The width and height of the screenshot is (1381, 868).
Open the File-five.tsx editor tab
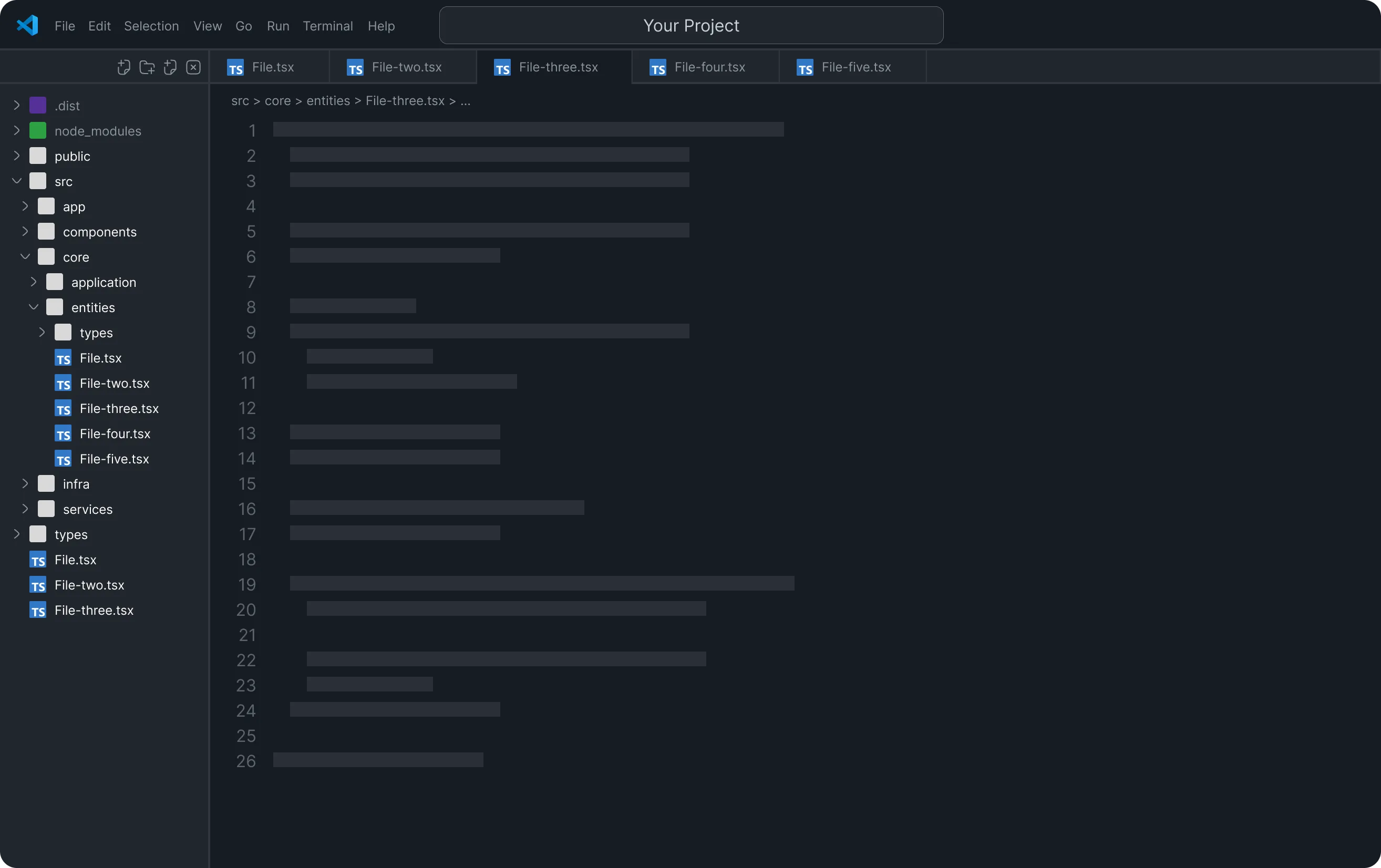coord(853,67)
